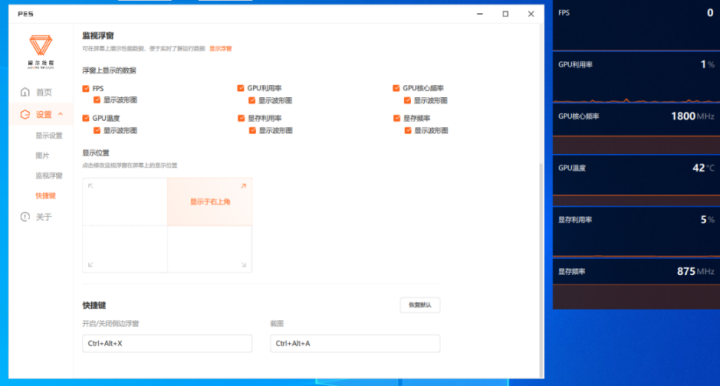Select the Settings icon in sidebar

pos(25,115)
